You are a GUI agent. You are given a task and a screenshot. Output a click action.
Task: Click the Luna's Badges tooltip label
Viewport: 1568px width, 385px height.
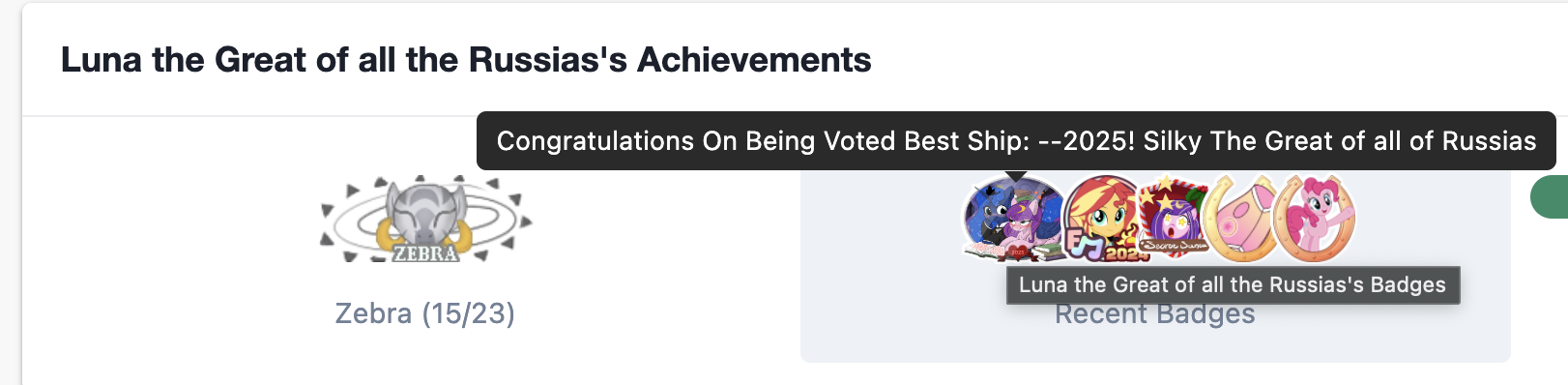(1233, 284)
